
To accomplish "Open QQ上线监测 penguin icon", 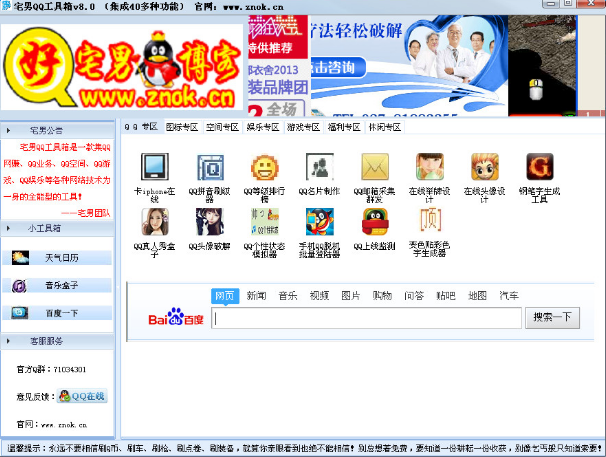I will (374, 222).
